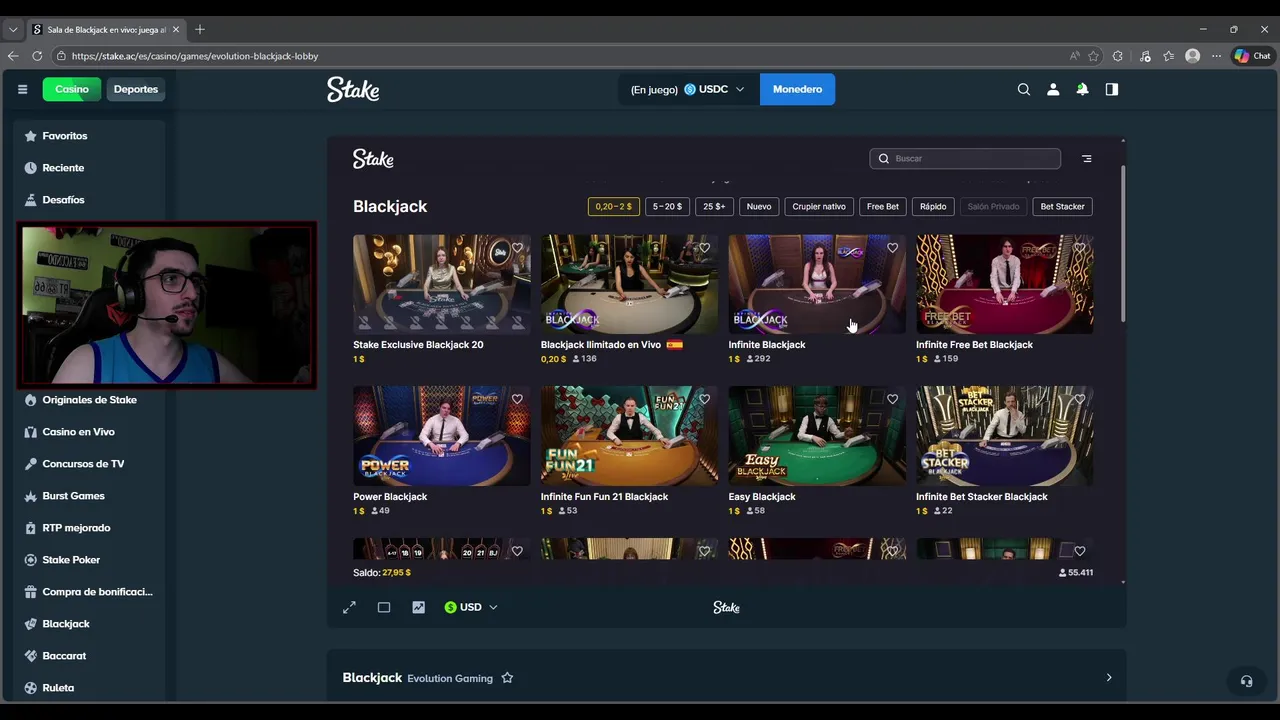Expand Blackjack Evolution Gaming section arrow

point(1108,678)
